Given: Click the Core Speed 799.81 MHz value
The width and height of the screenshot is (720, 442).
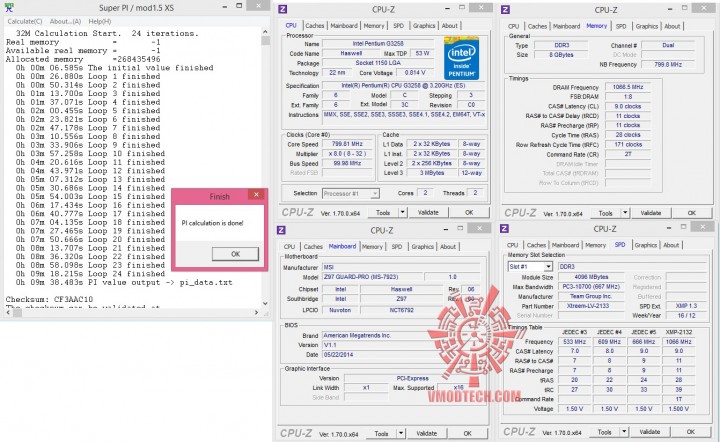Looking at the screenshot, I should tap(347, 144).
